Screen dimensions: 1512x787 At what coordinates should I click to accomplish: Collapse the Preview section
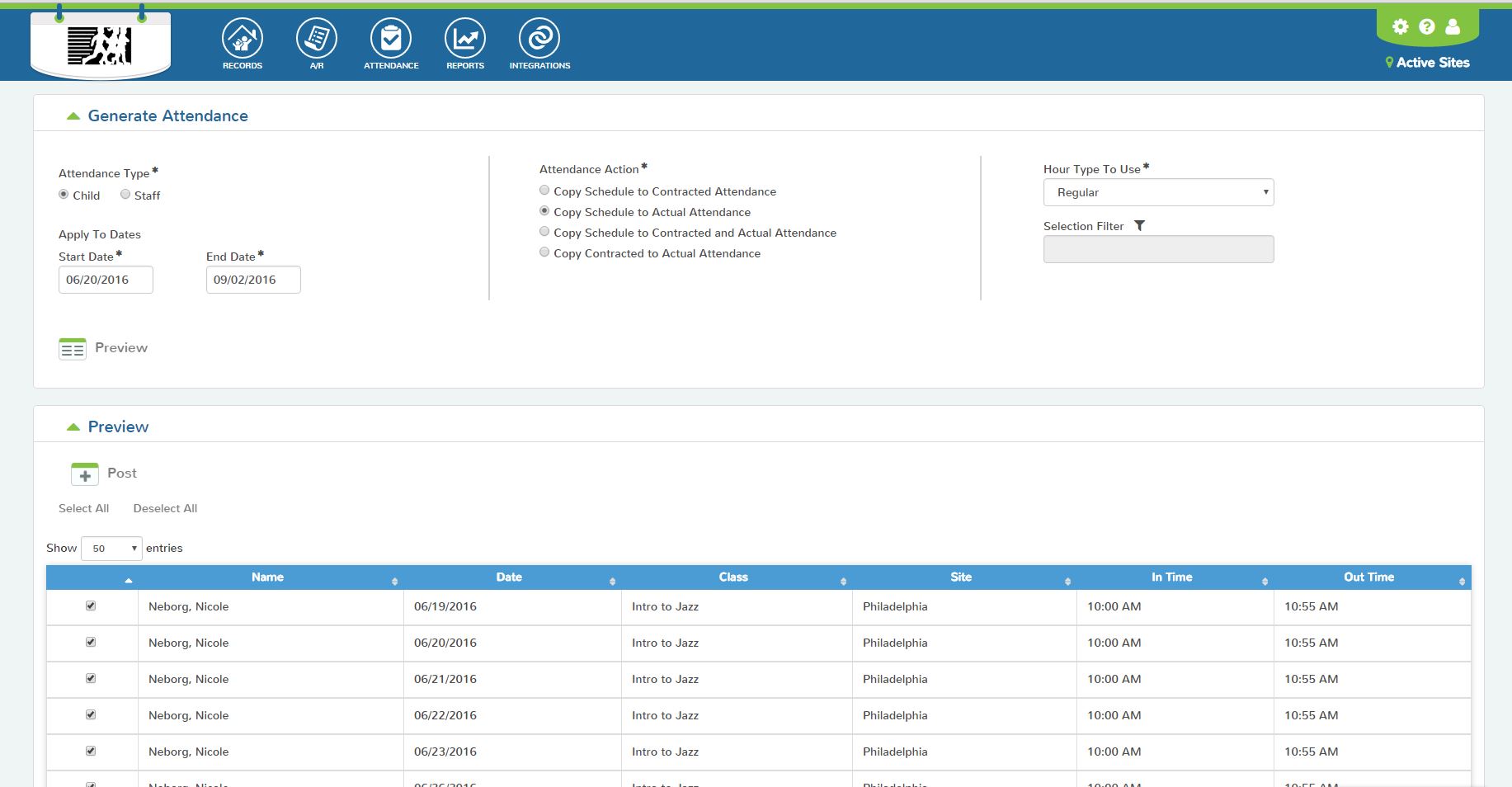tap(73, 427)
